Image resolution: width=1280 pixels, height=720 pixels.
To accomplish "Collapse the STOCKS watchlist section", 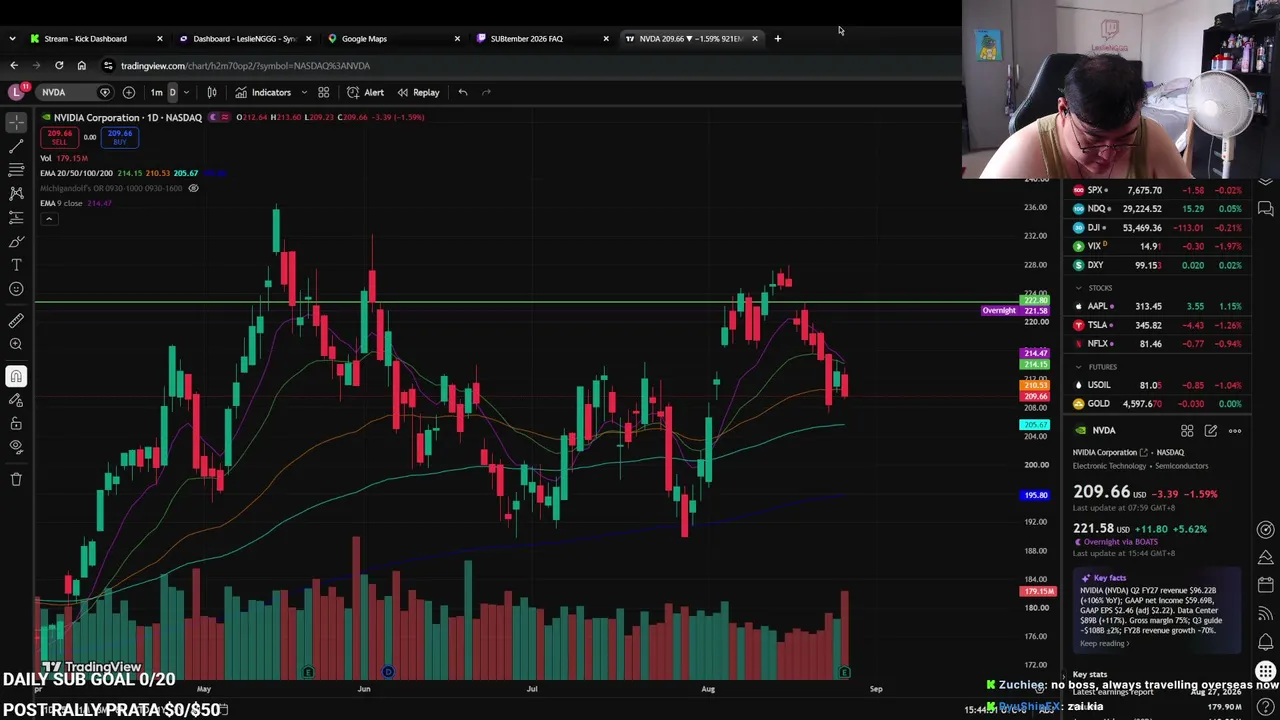I will [x=1078, y=288].
